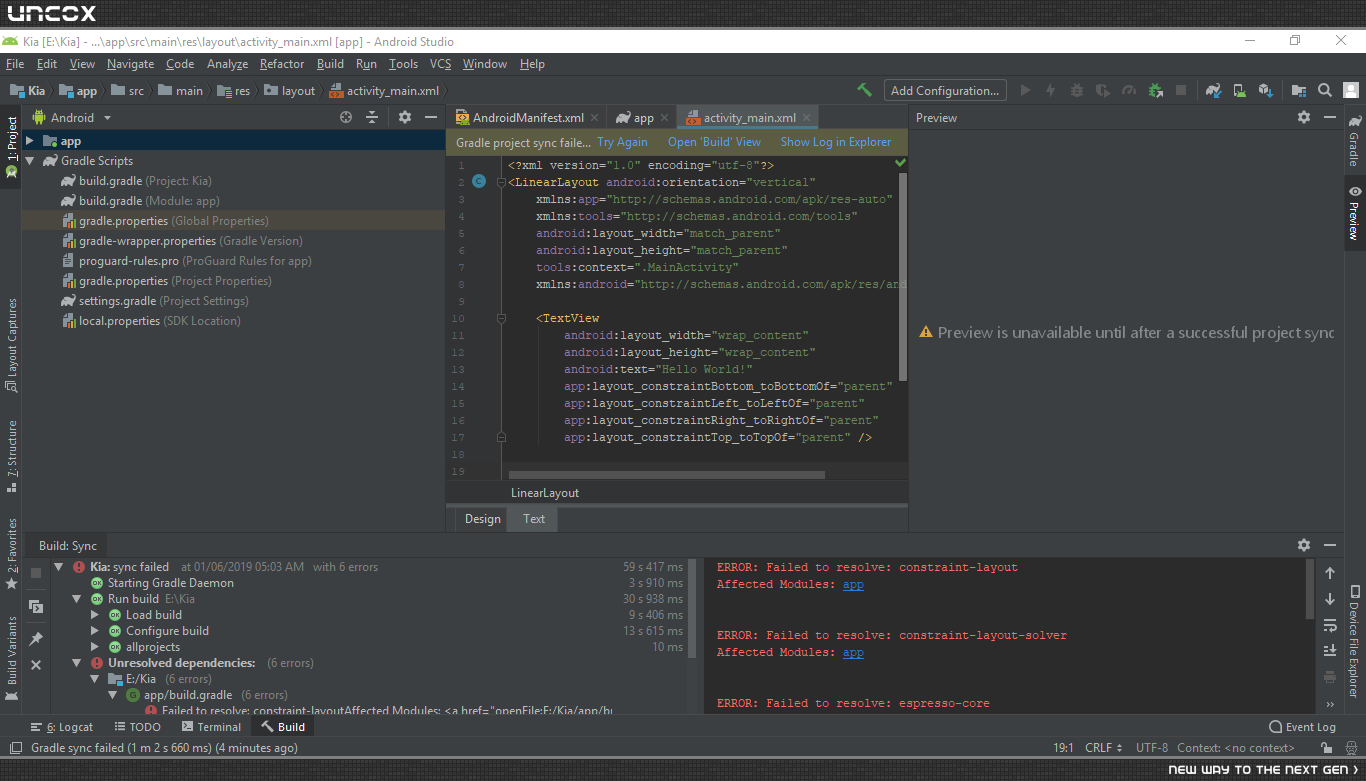The height and width of the screenshot is (781, 1366).
Task: Expand the Configure build node
Action: tap(95, 631)
